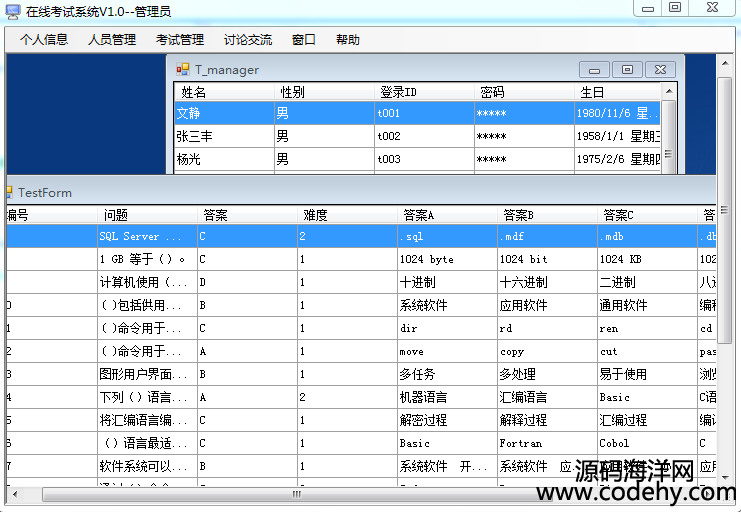Image resolution: width=741 pixels, height=512 pixels.
Task: Sort TestForm by the 问题 column header
Action: pos(147,216)
